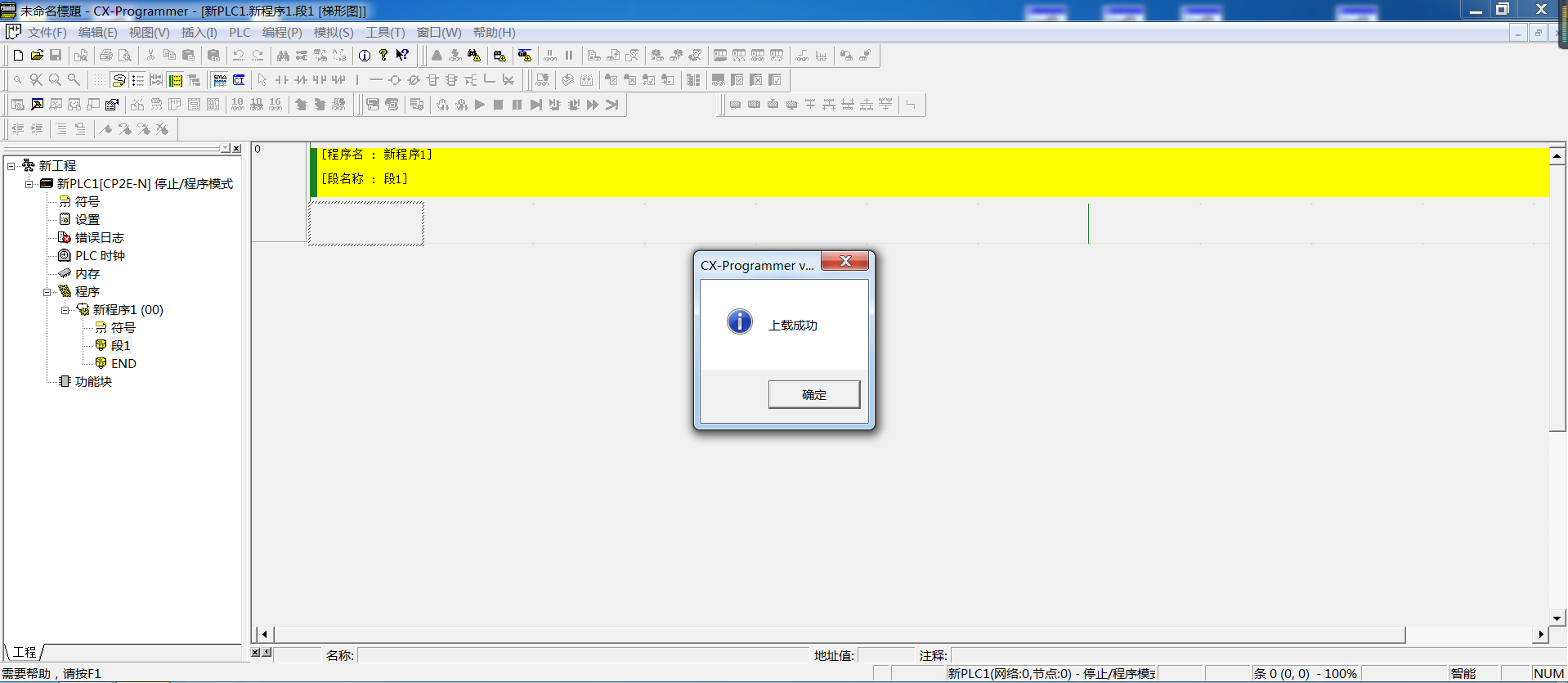
Task: Open the 视图(V) menu
Action: point(150,33)
